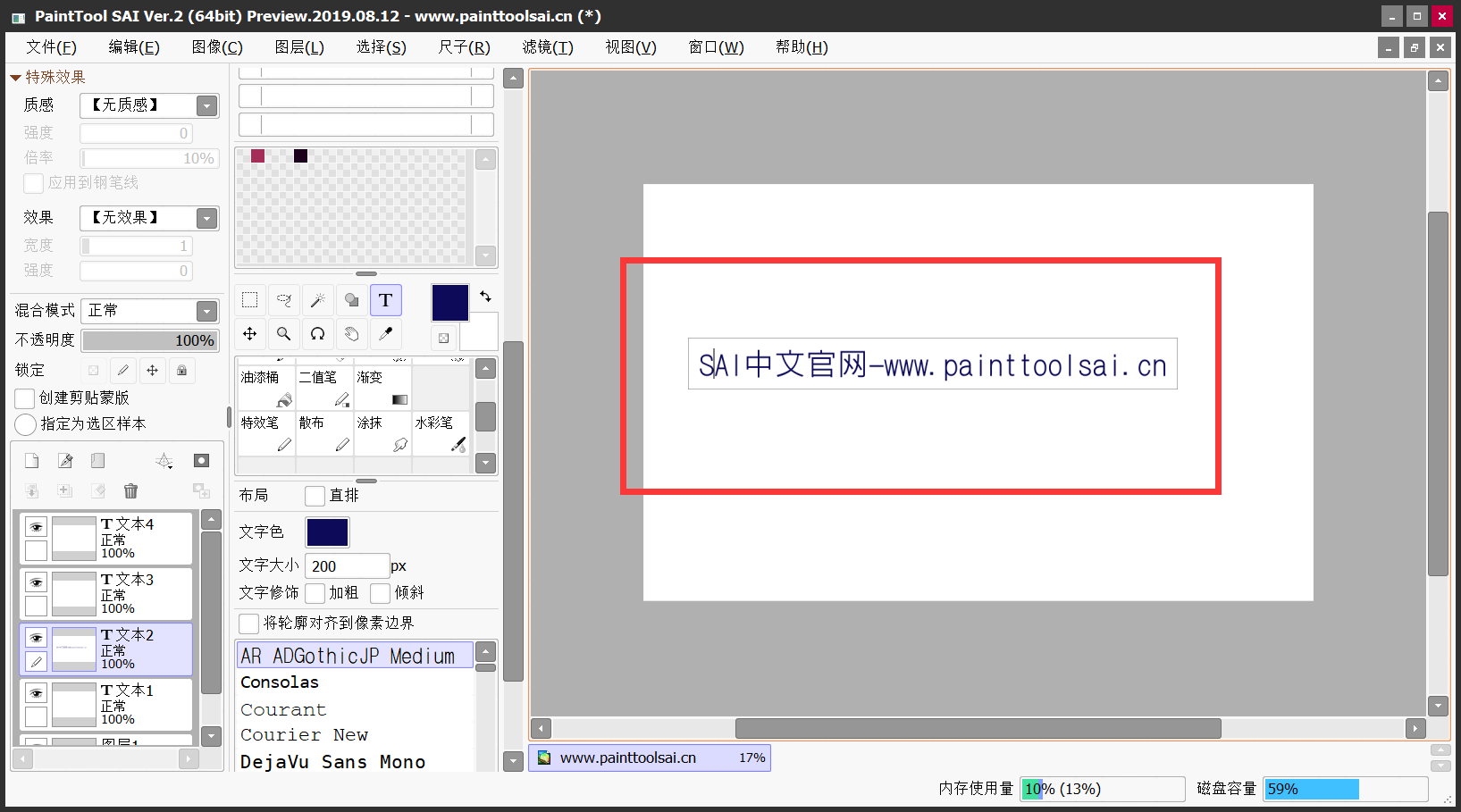This screenshot has width=1461, height=812.
Task: Pick the Consolas font
Action: coord(355,682)
